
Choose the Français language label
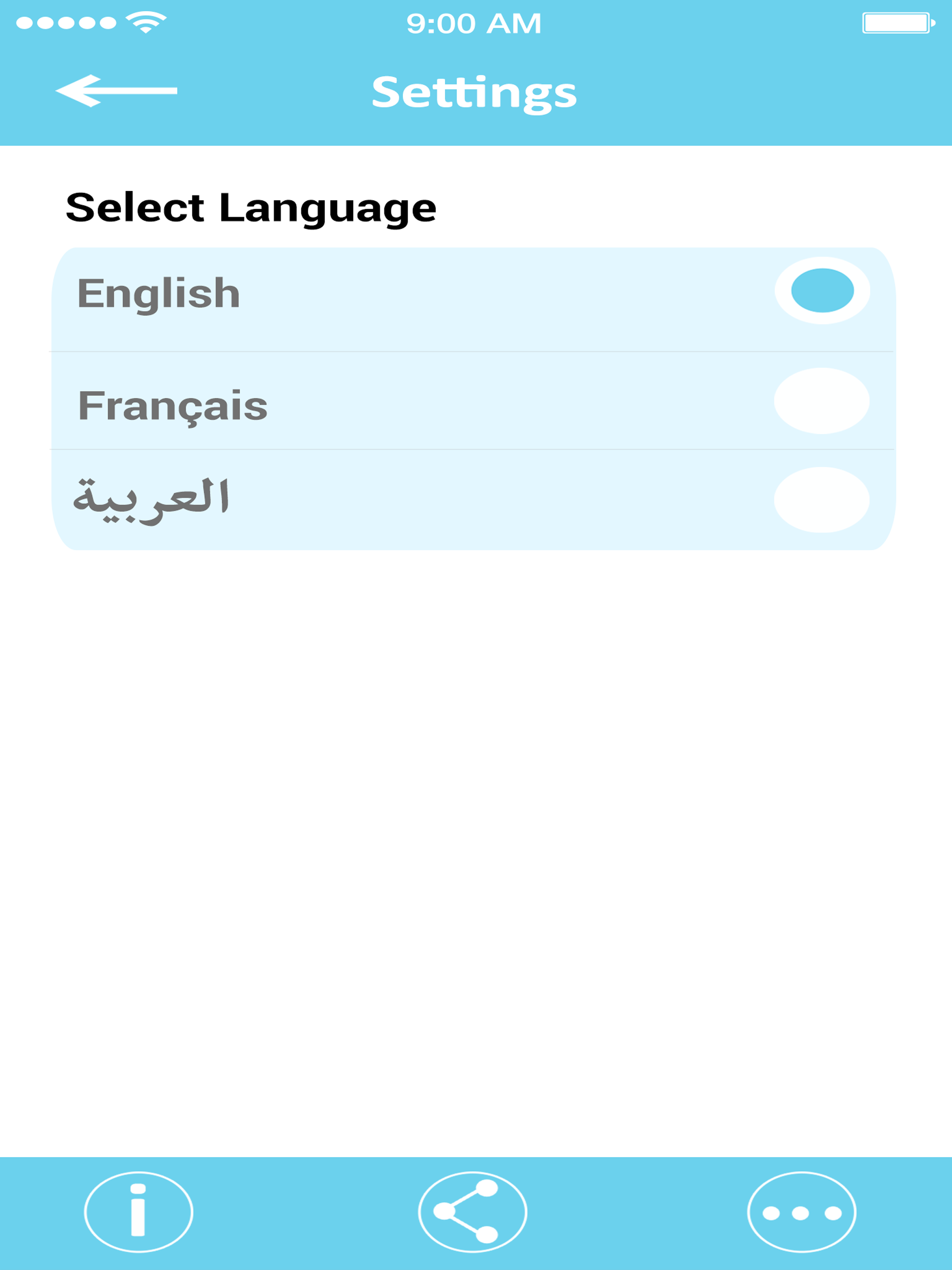tap(172, 405)
